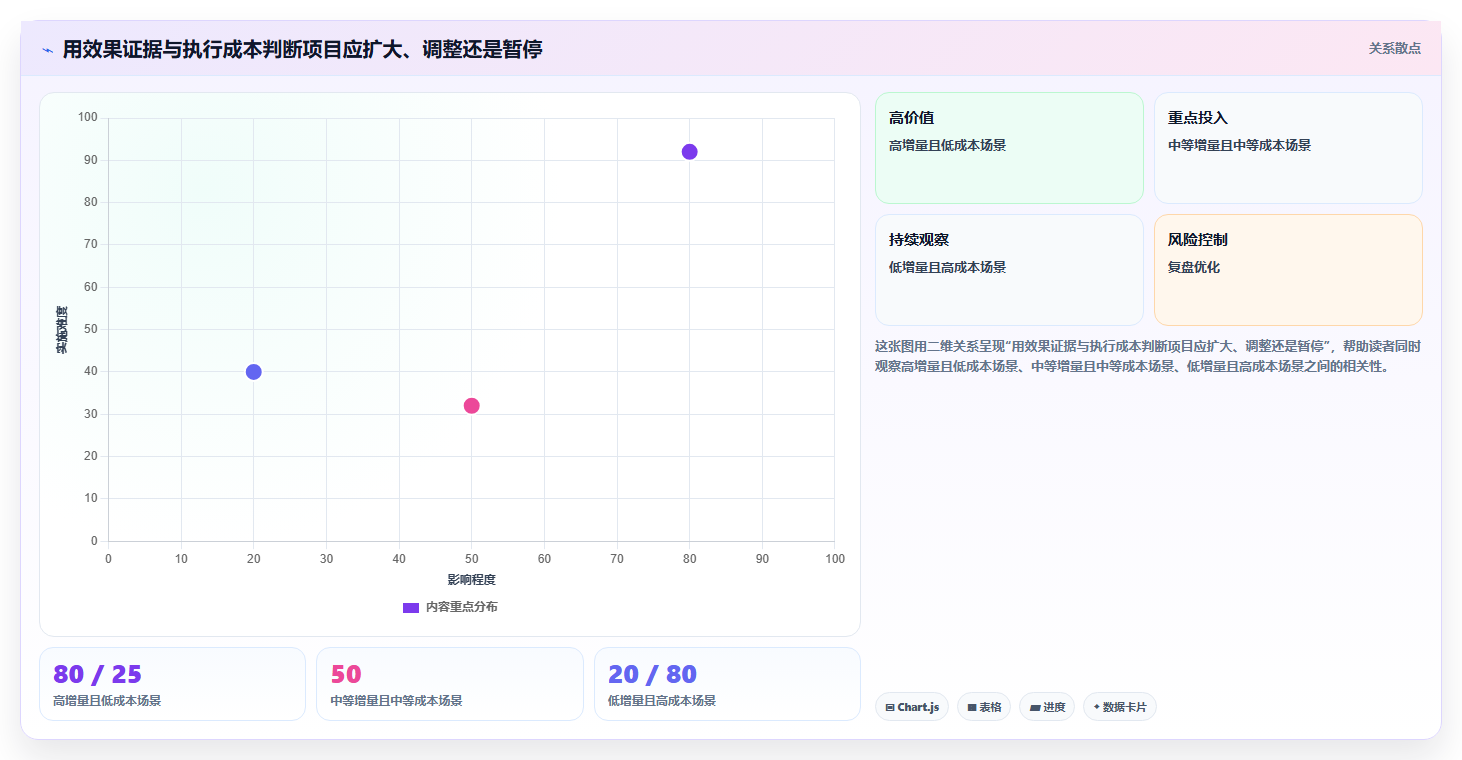Click the 低增量且高成本场景 text in 持续观察 card
The image size is (1462, 760).
947,267
